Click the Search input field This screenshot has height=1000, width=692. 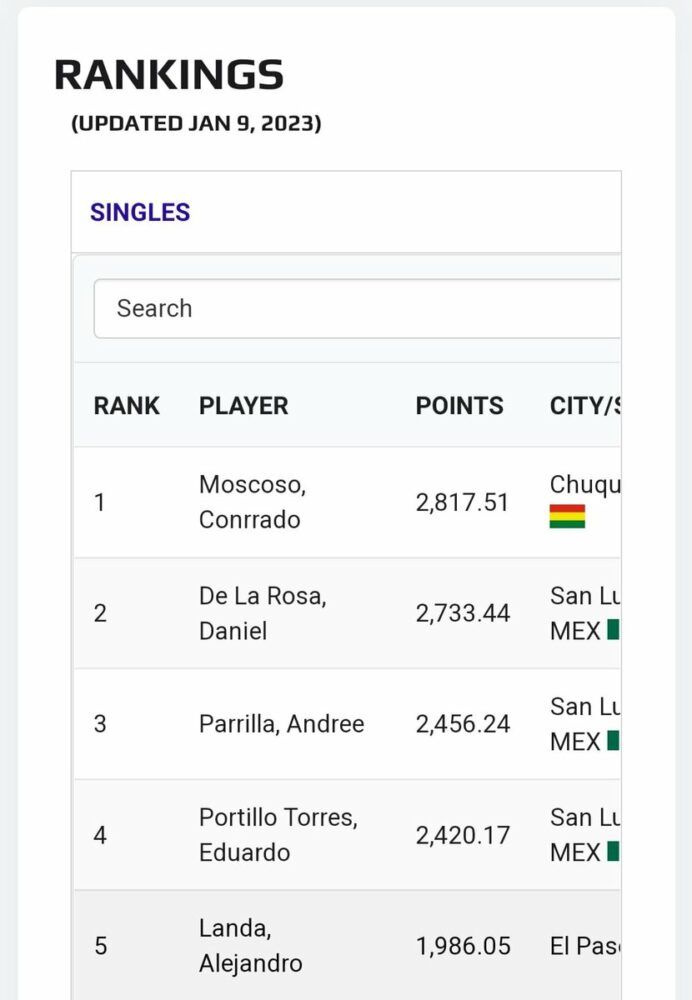[357, 308]
